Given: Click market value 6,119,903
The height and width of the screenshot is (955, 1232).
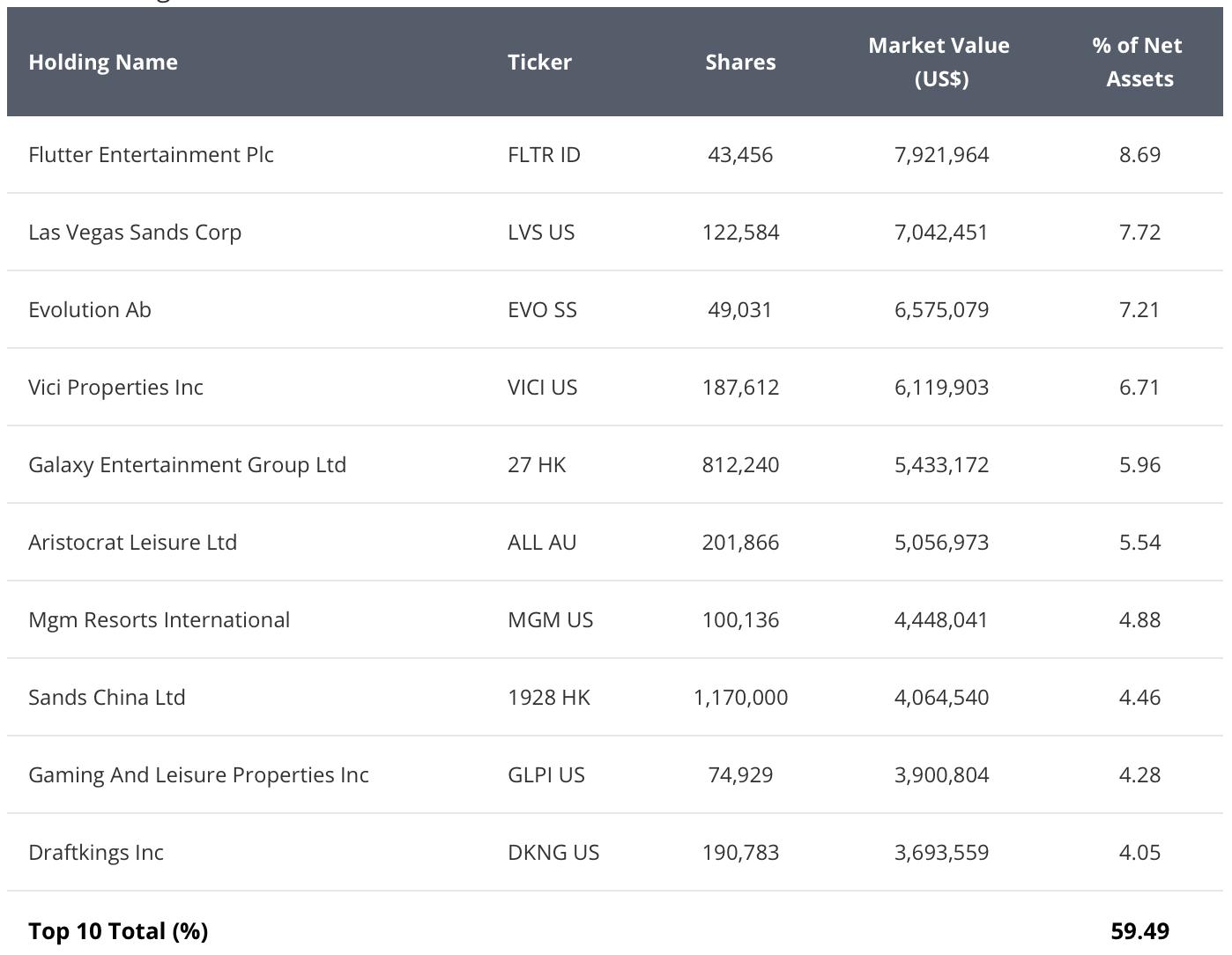Looking at the screenshot, I should [x=941, y=387].
